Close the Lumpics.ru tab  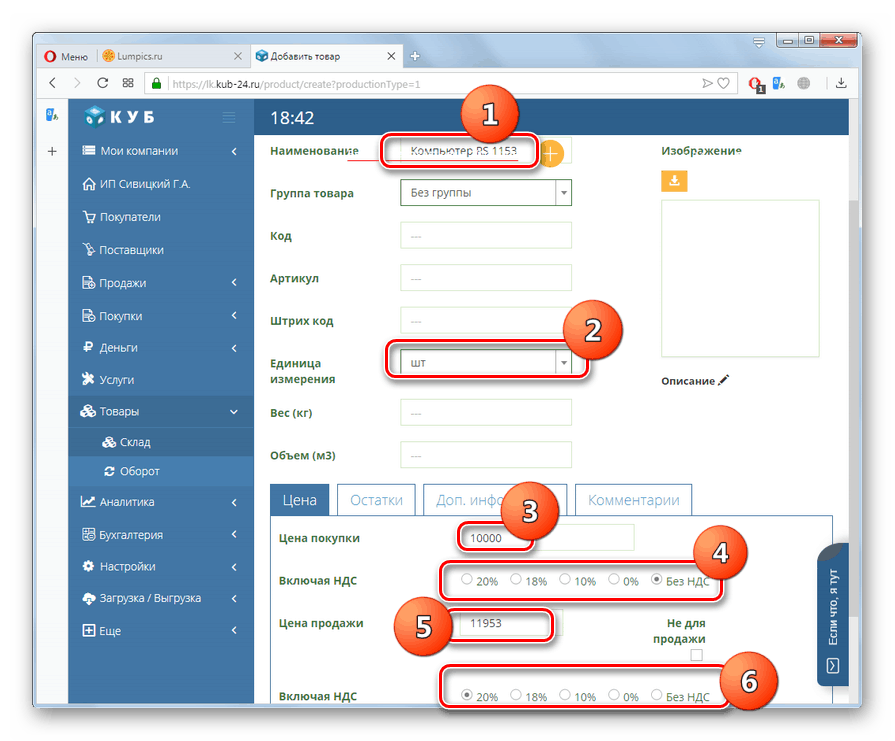[x=238, y=56]
